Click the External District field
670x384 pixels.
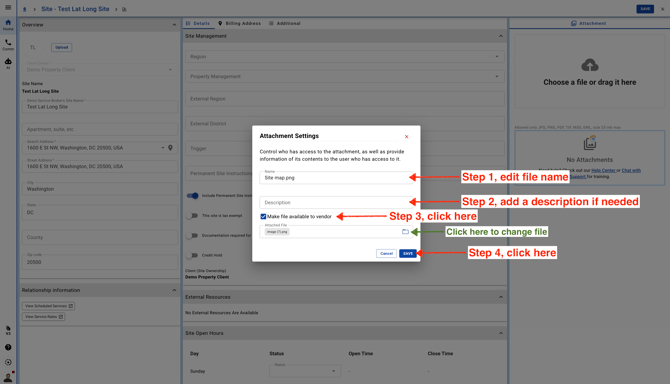tap(344, 123)
